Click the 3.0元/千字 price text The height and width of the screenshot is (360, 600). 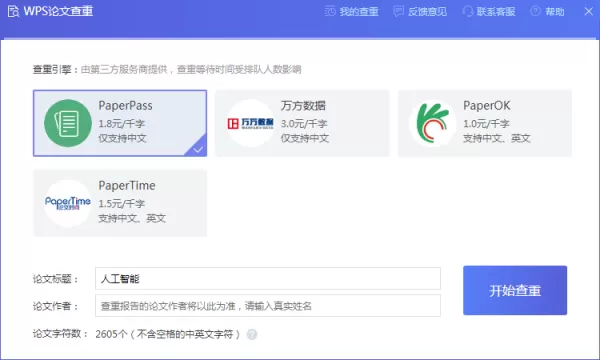pyautogui.click(x=304, y=124)
